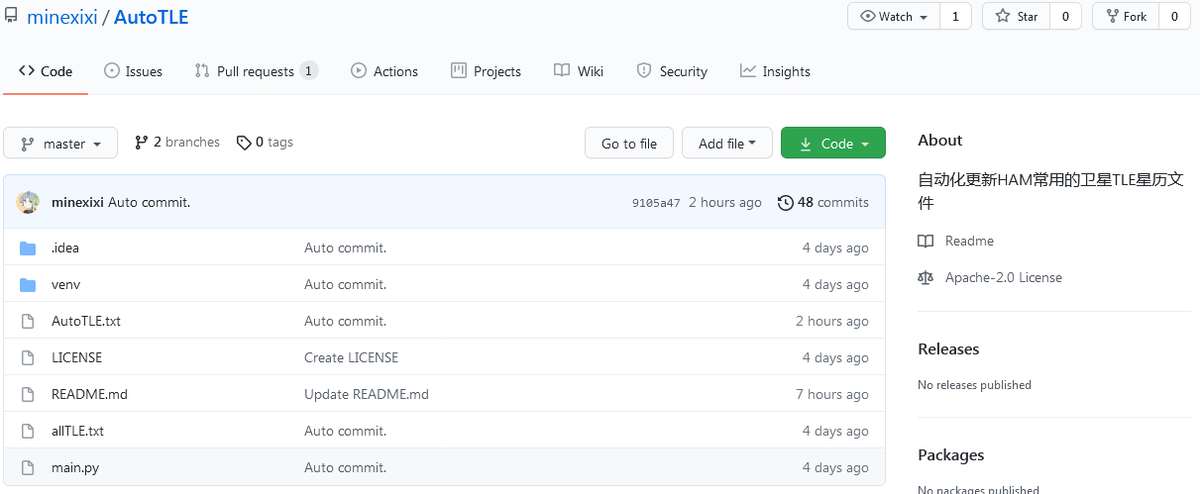
Task: Click the main.py file icon
Action: click(x=28, y=468)
